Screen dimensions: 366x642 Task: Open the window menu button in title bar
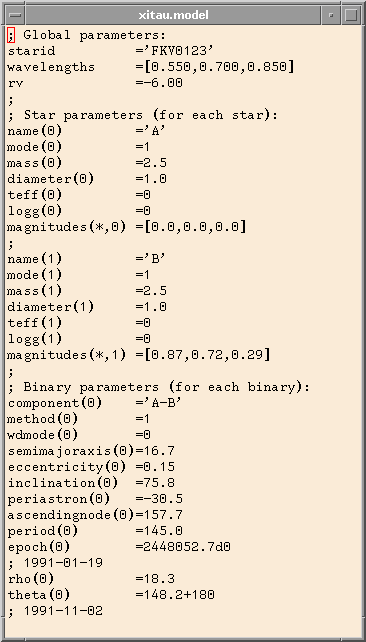click(16, 15)
